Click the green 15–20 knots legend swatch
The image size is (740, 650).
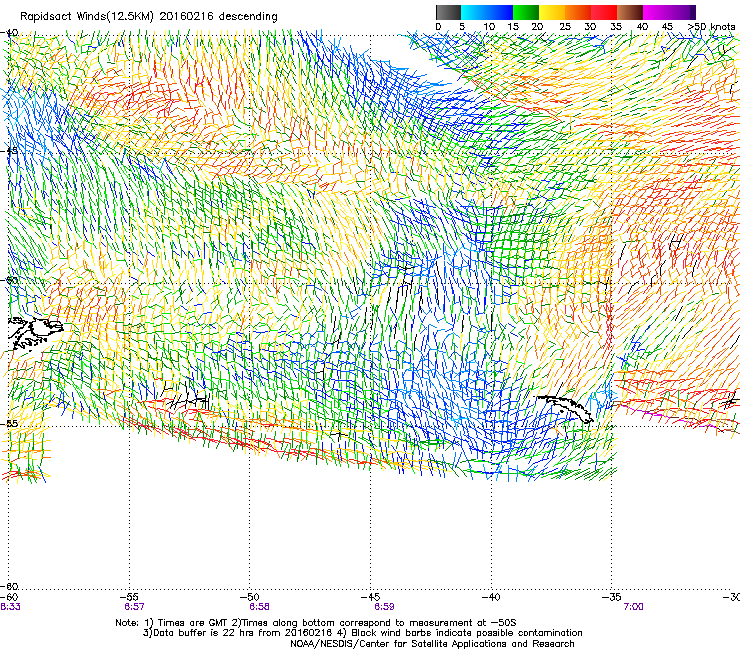526,12
